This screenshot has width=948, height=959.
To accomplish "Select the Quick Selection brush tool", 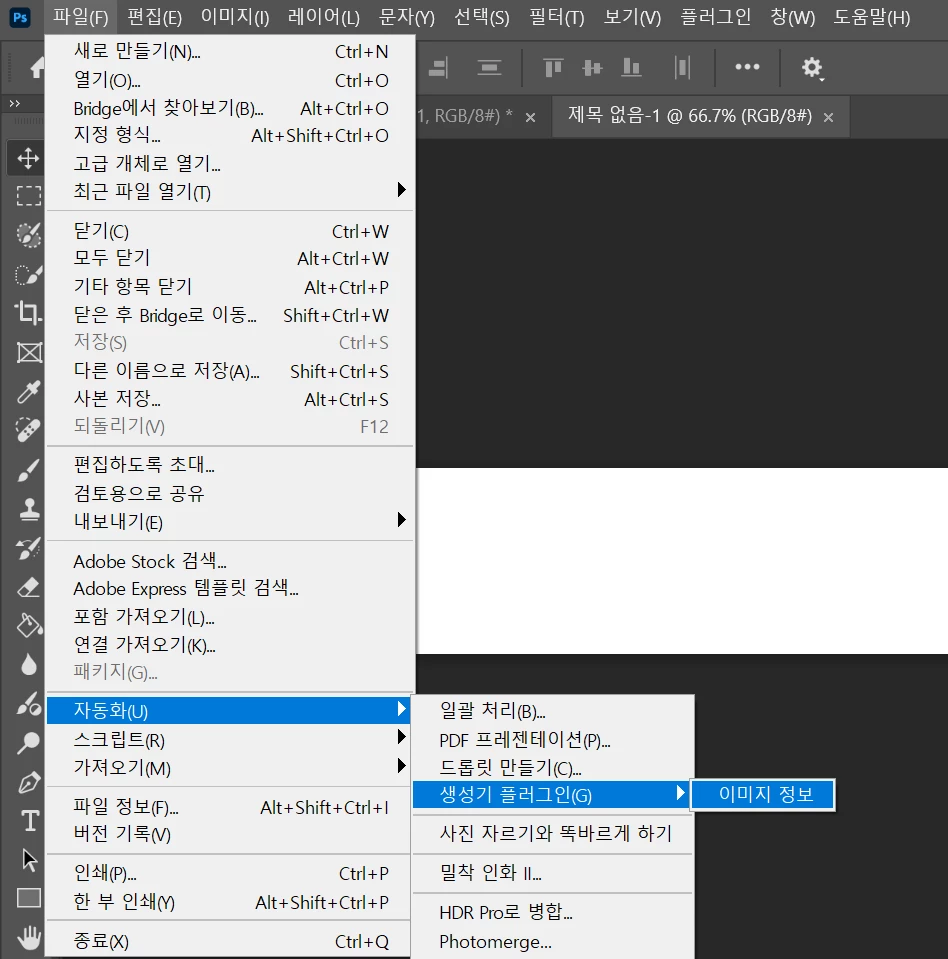I will tap(28, 274).
